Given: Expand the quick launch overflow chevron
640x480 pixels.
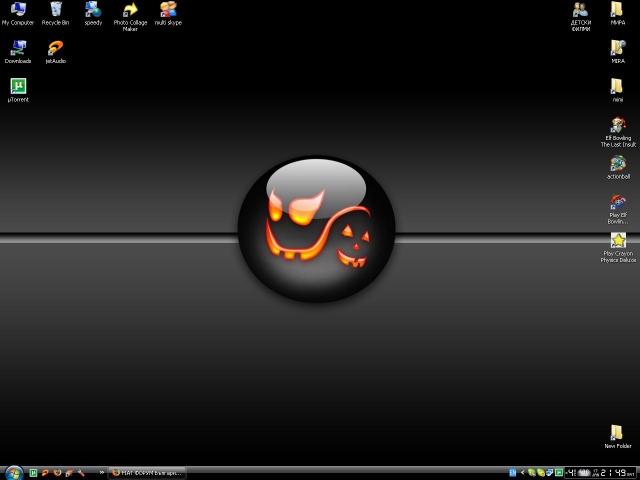Looking at the screenshot, I should (102, 472).
